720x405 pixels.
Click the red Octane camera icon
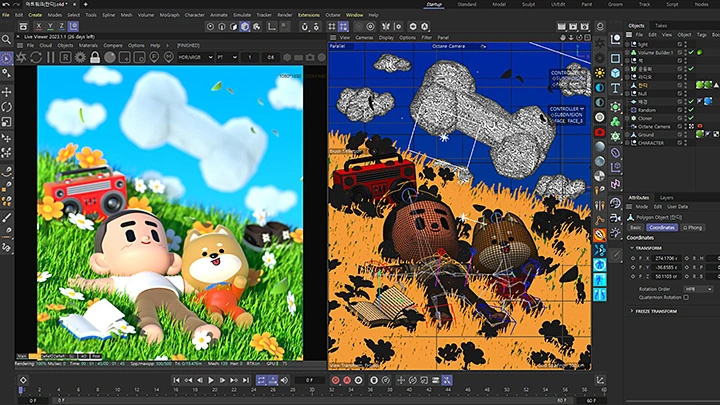click(x=600, y=132)
